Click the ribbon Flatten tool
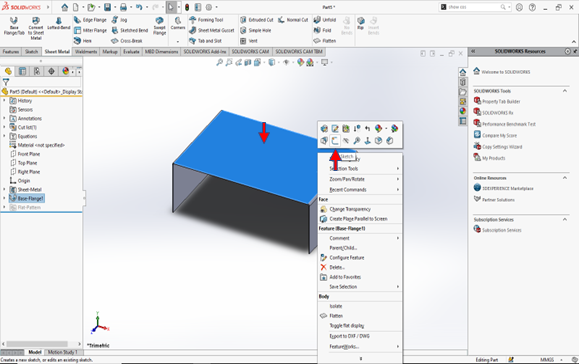This screenshot has width=579, height=364. (x=325, y=41)
